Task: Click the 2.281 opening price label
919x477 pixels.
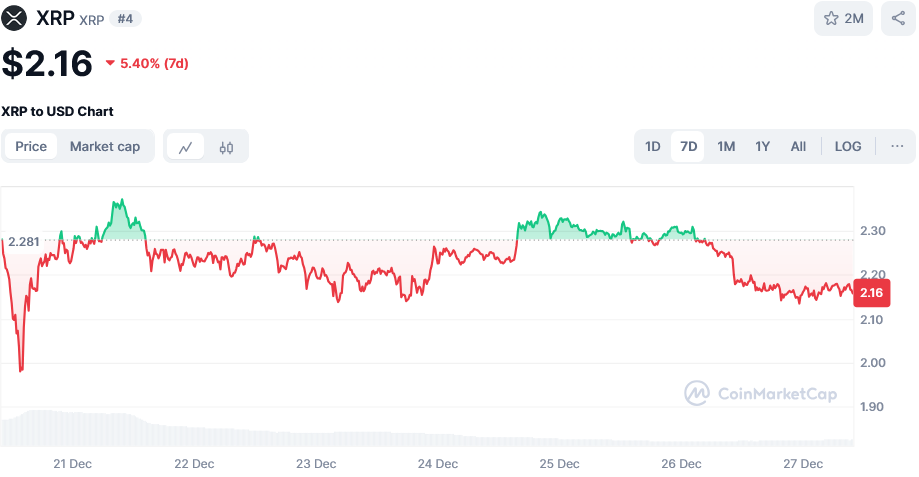Action: click(x=24, y=242)
